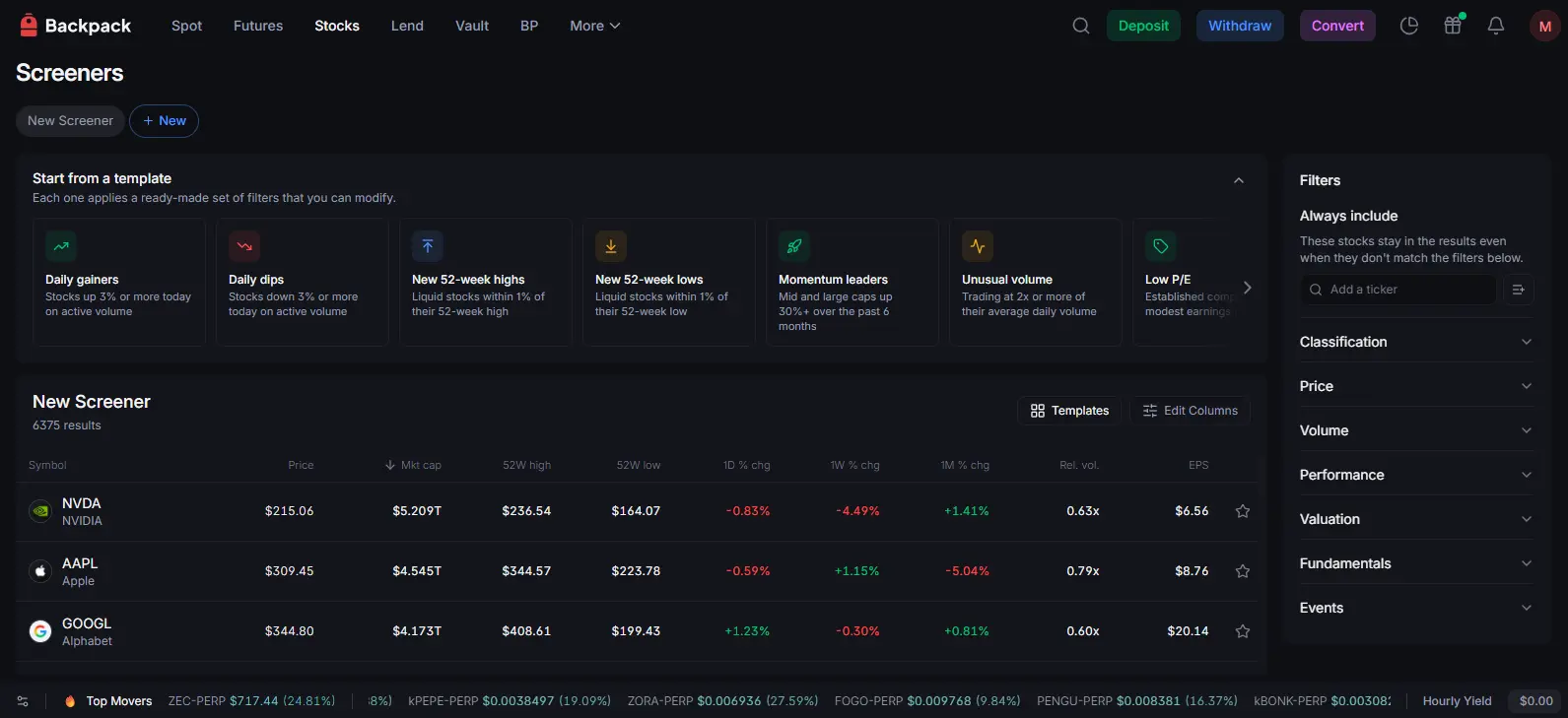Open the profile avatar M
Image resolution: width=1568 pixels, height=718 pixels.
pos(1544,26)
